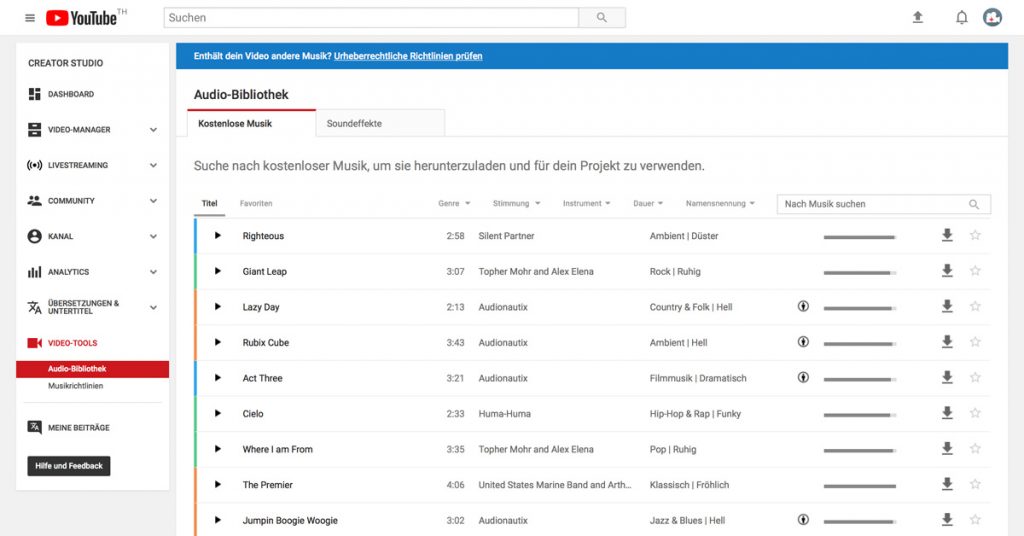Image resolution: width=1024 pixels, height=536 pixels.
Task: Play the track Where I am From
Action: tap(217, 449)
